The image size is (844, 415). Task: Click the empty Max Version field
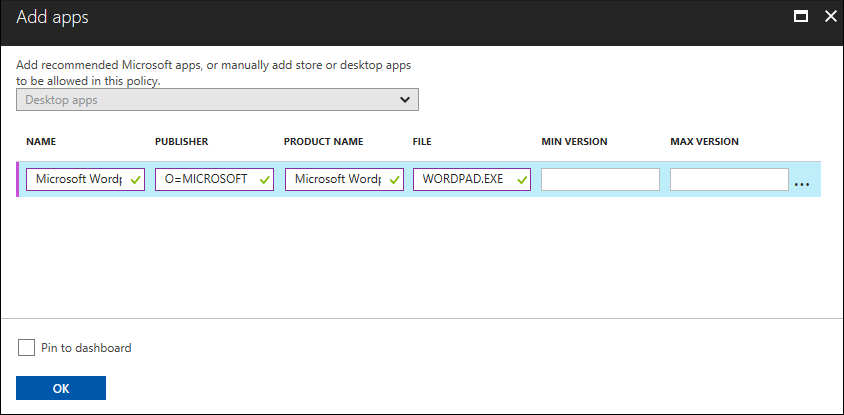coord(729,180)
